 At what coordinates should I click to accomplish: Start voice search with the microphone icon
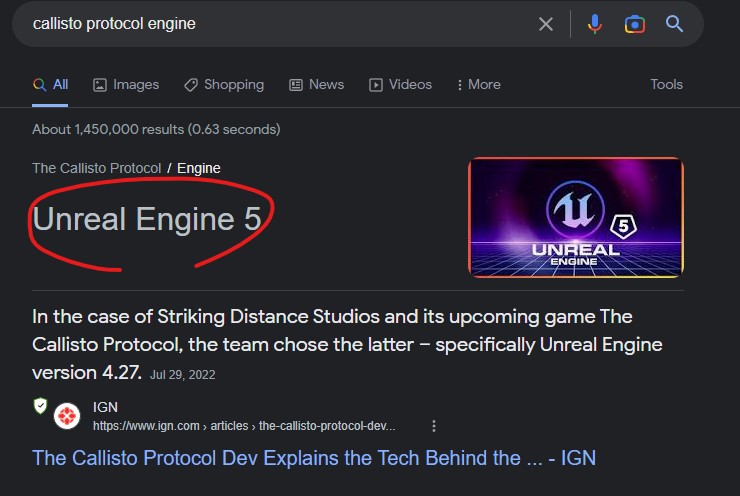[x=595, y=24]
